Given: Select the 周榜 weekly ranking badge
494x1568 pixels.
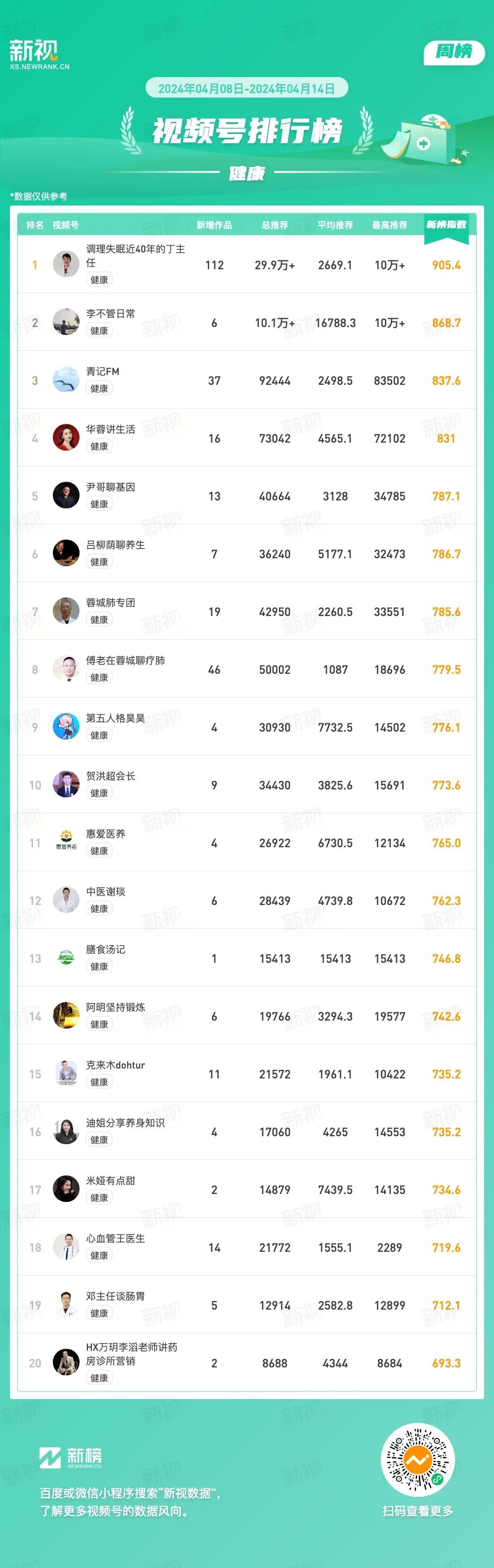Looking at the screenshot, I should pos(454,52).
